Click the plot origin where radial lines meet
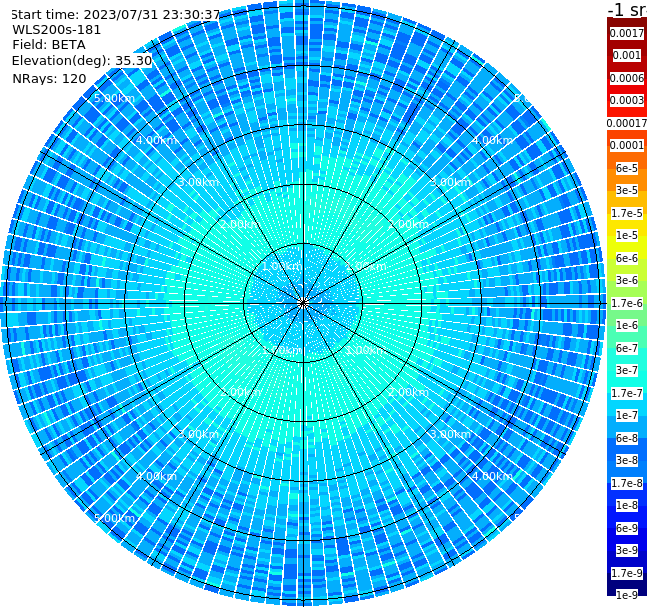This screenshot has width=647, height=607. tap(303, 303)
